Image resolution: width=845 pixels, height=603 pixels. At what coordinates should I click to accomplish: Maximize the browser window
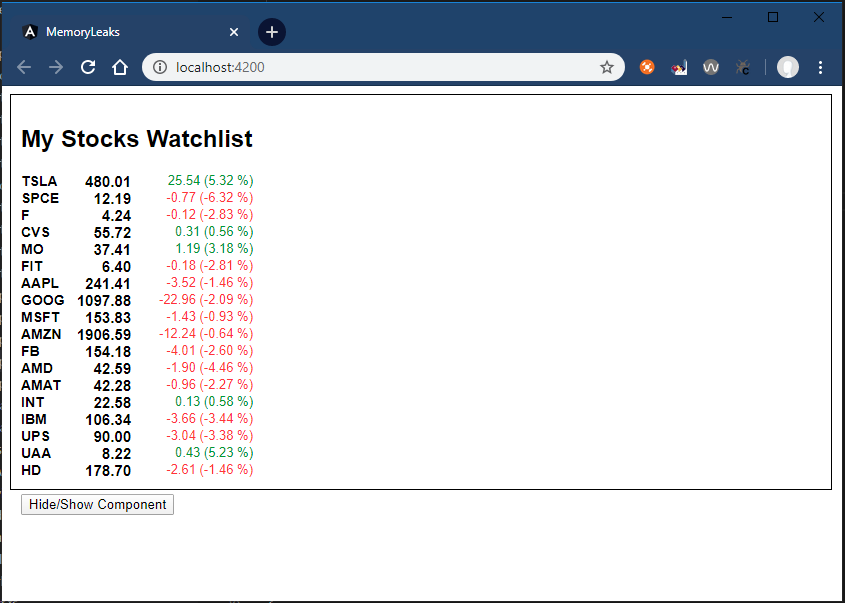[773, 17]
